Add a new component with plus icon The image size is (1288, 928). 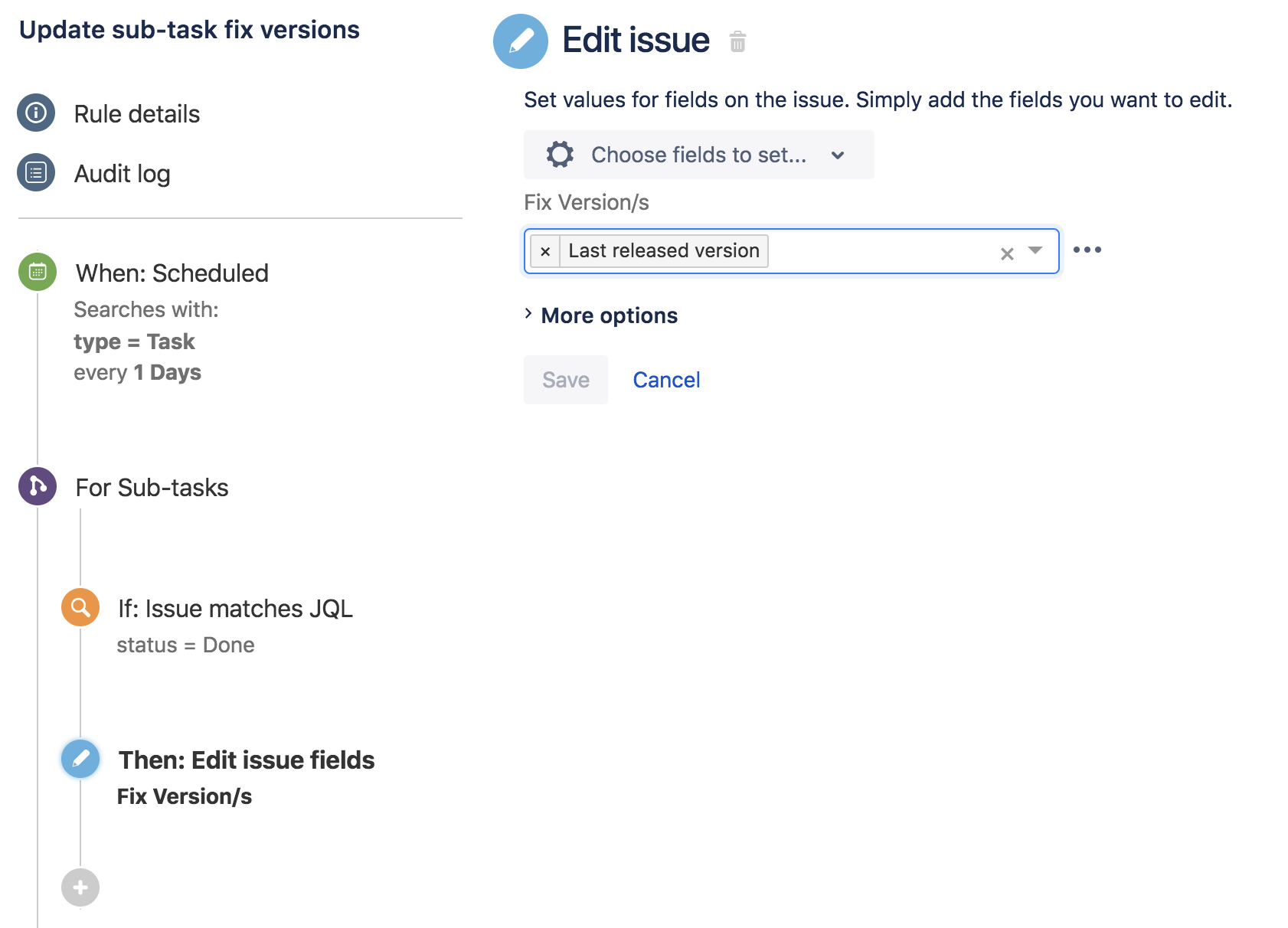(x=80, y=887)
